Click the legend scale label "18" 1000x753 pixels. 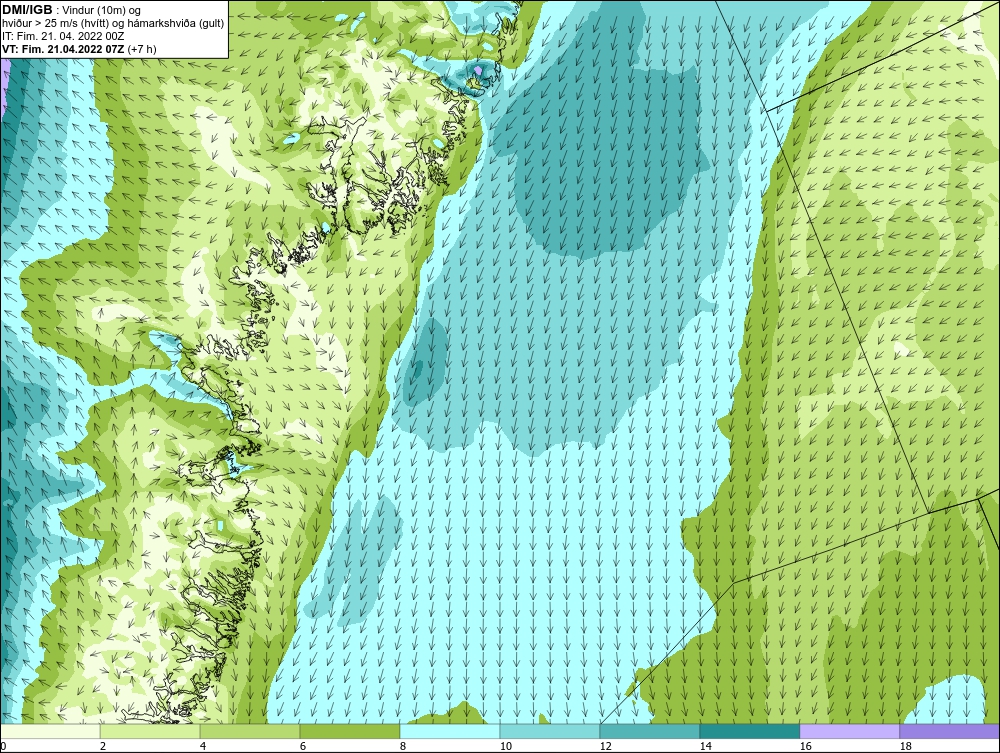click(906, 746)
